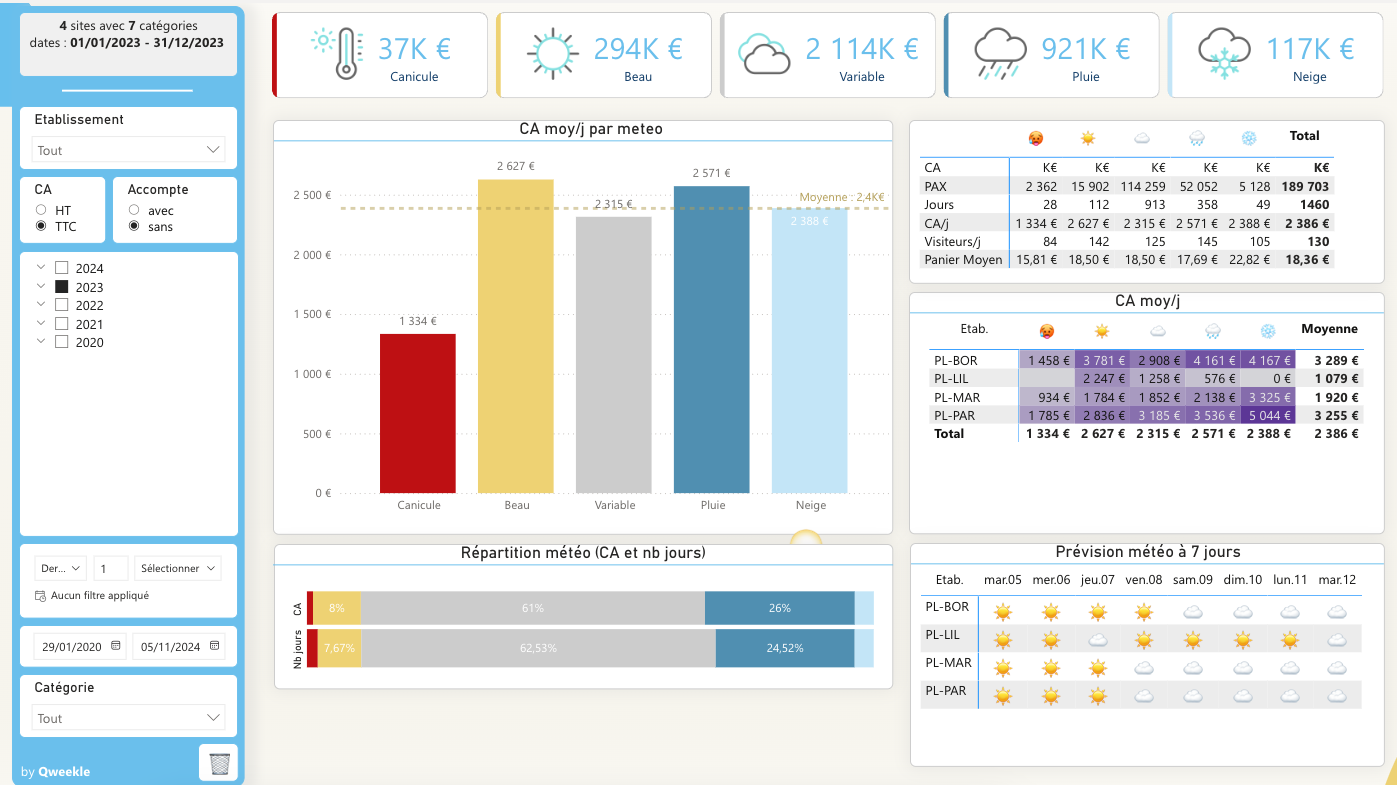Click the trash bin clear filters icon
This screenshot has width=1397, height=785.
(219, 763)
